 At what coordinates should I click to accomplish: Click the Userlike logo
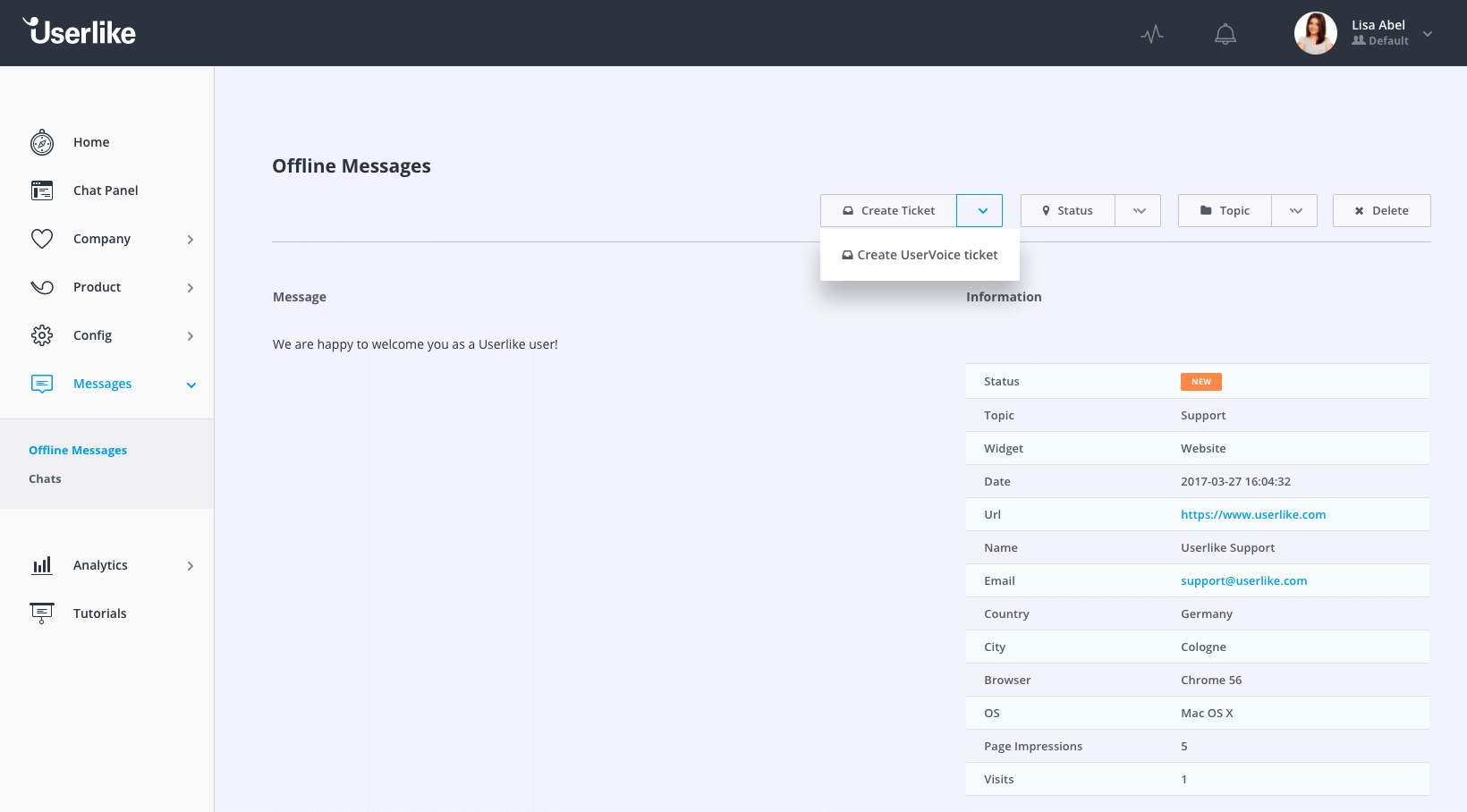80,32
